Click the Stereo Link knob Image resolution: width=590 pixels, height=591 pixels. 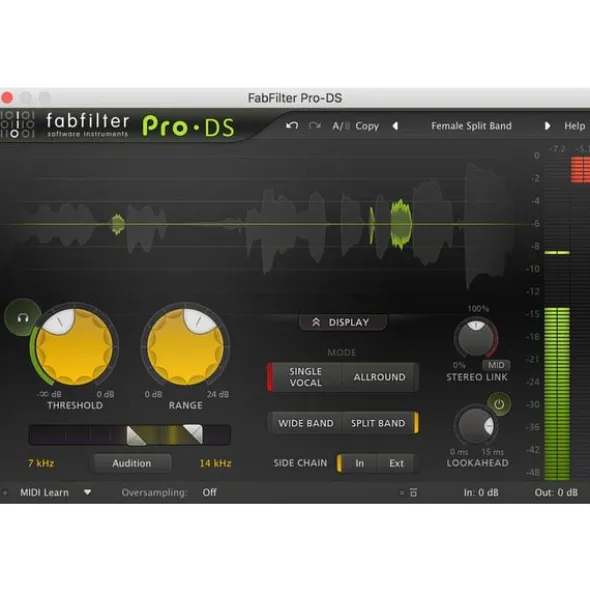[x=476, y=338]
